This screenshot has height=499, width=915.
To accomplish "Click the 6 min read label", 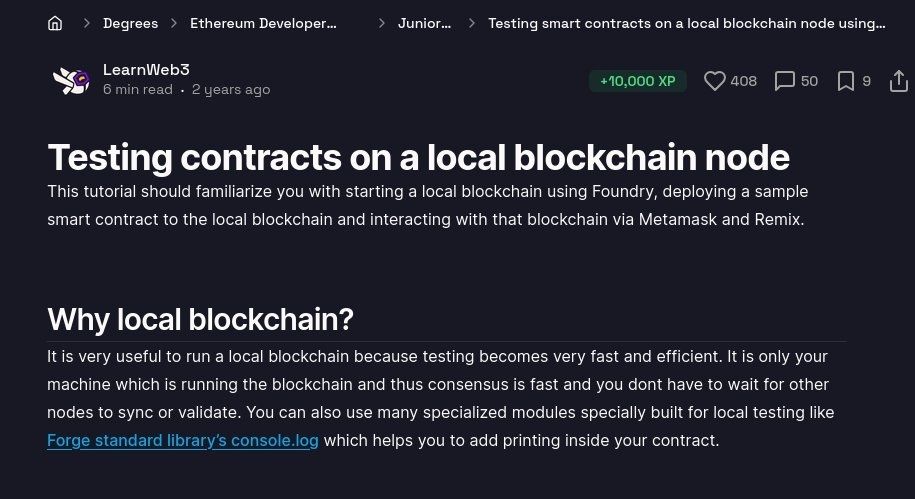I will point(138,90).
